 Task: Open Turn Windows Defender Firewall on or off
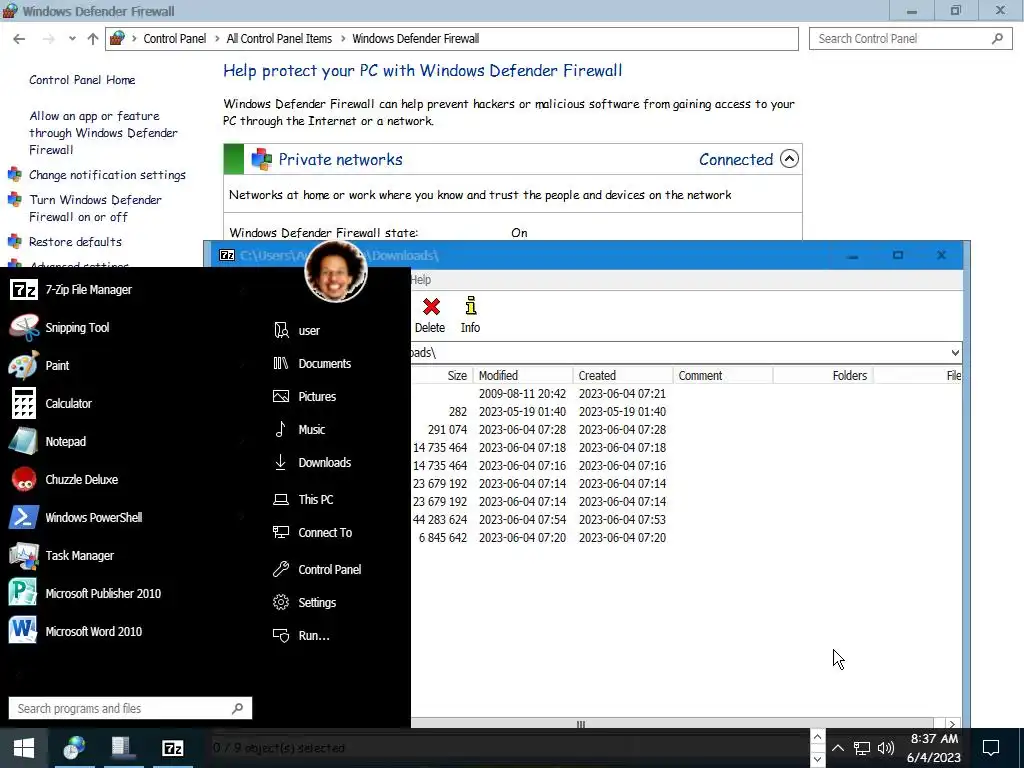(x=95, y=208)
